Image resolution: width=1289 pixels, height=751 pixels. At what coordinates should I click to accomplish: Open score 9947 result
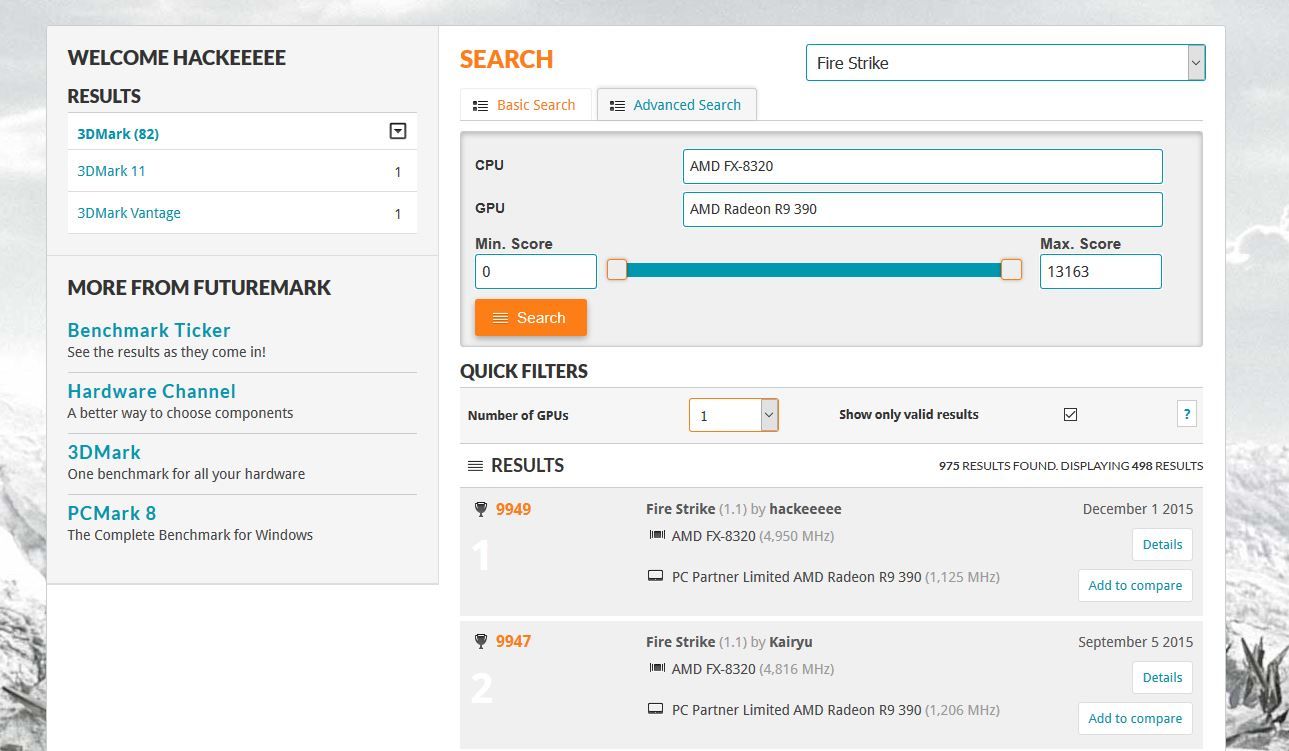click(513, 641)
